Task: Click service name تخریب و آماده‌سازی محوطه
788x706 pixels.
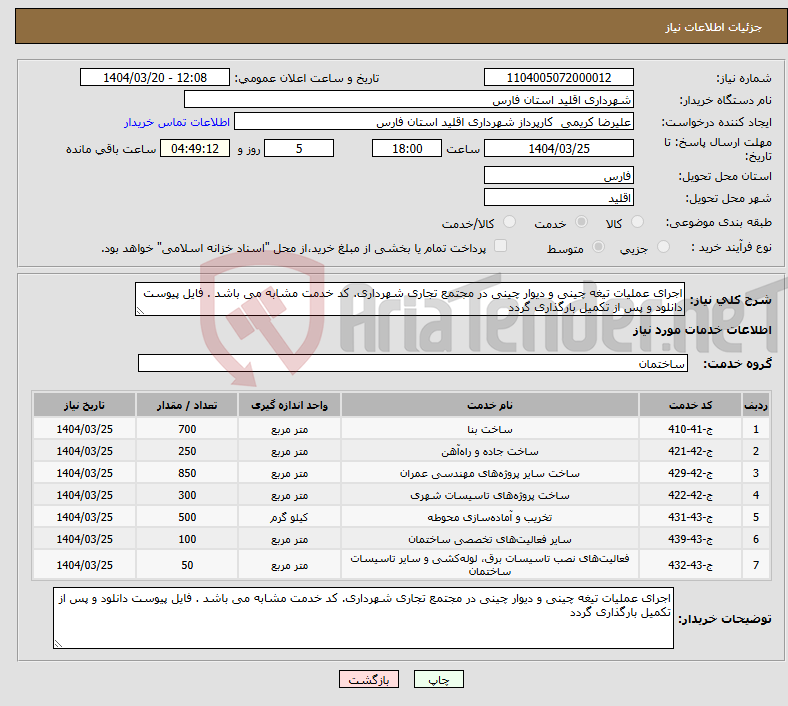Action: [490, 518]
